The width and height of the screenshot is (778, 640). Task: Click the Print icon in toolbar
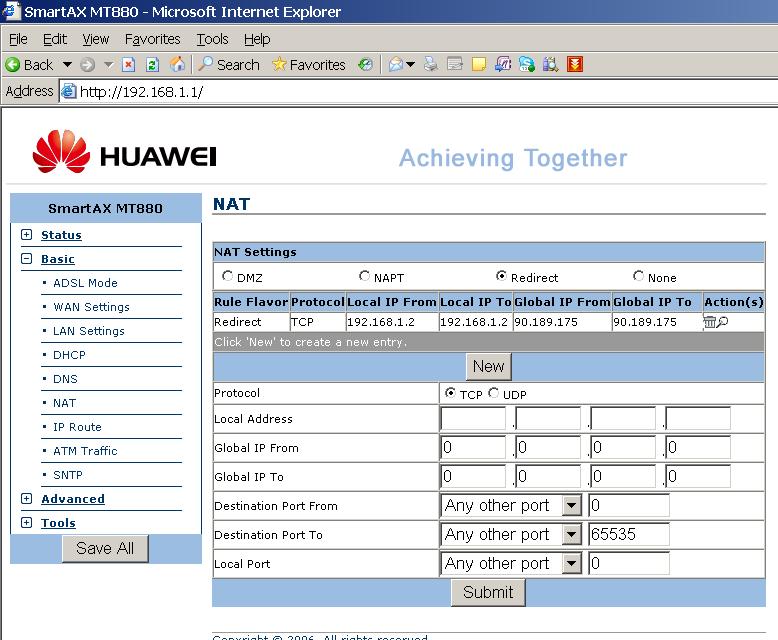pyautogui.click(x=431, y=64)
